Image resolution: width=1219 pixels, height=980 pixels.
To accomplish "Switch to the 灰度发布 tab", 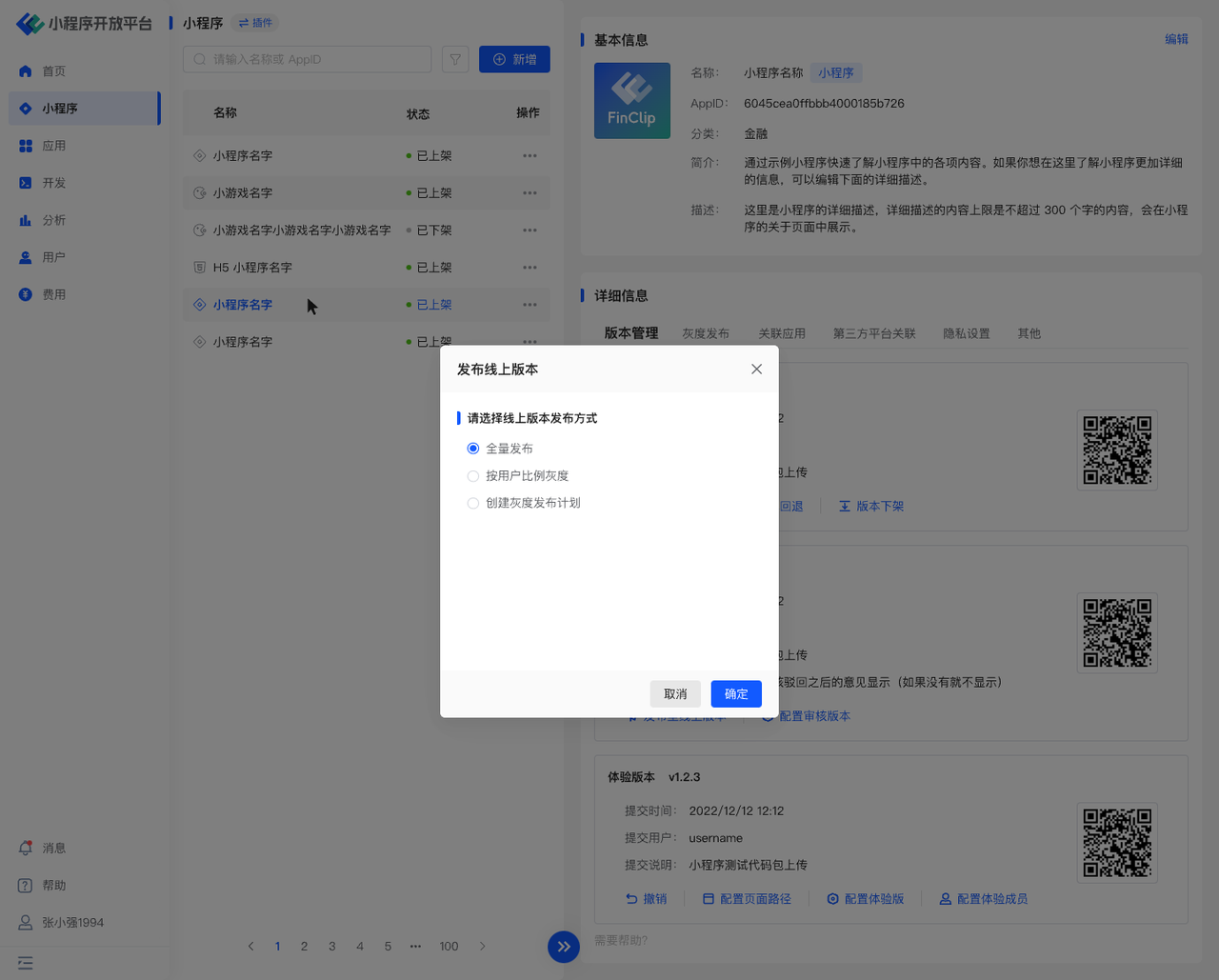I will click(x=706, y=333).
